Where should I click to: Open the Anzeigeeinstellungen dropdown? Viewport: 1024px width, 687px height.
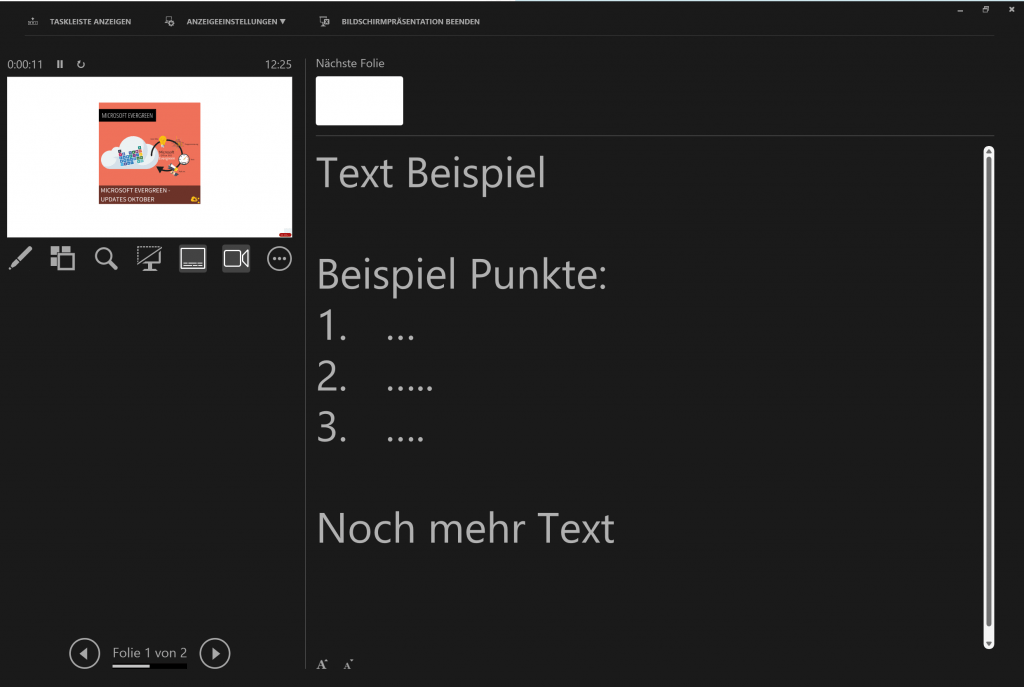(236, 22)
